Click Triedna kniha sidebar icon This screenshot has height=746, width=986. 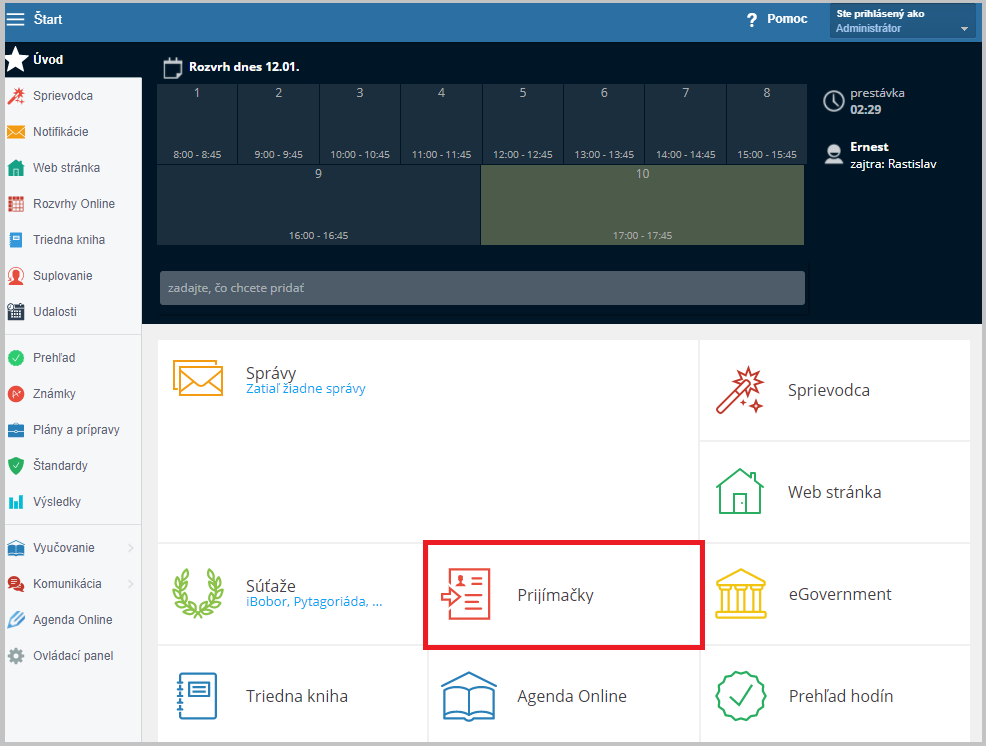tap(16, 240)
